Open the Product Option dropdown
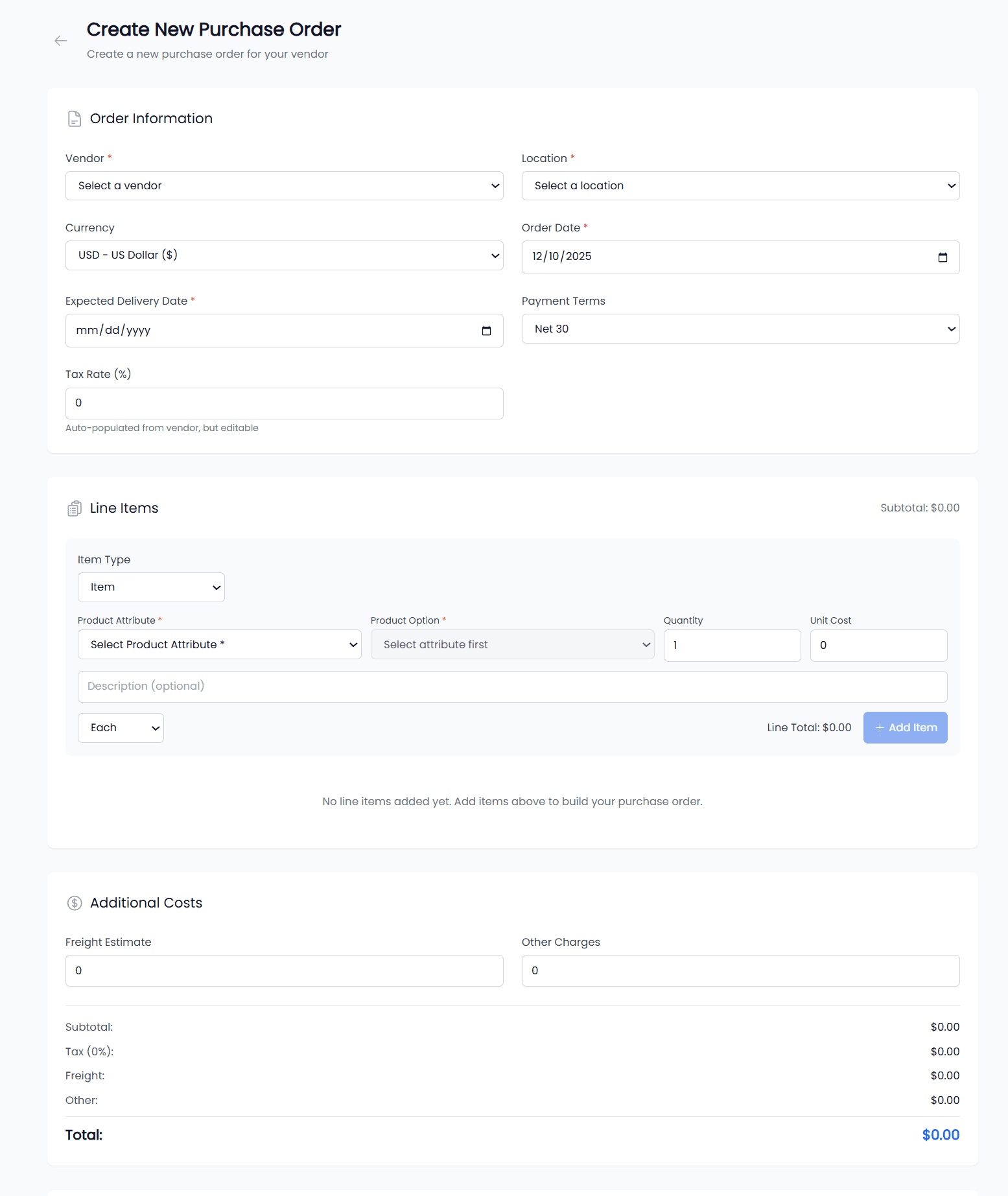This screenshot has height=1196, width=1008. [x=513, y=644]
